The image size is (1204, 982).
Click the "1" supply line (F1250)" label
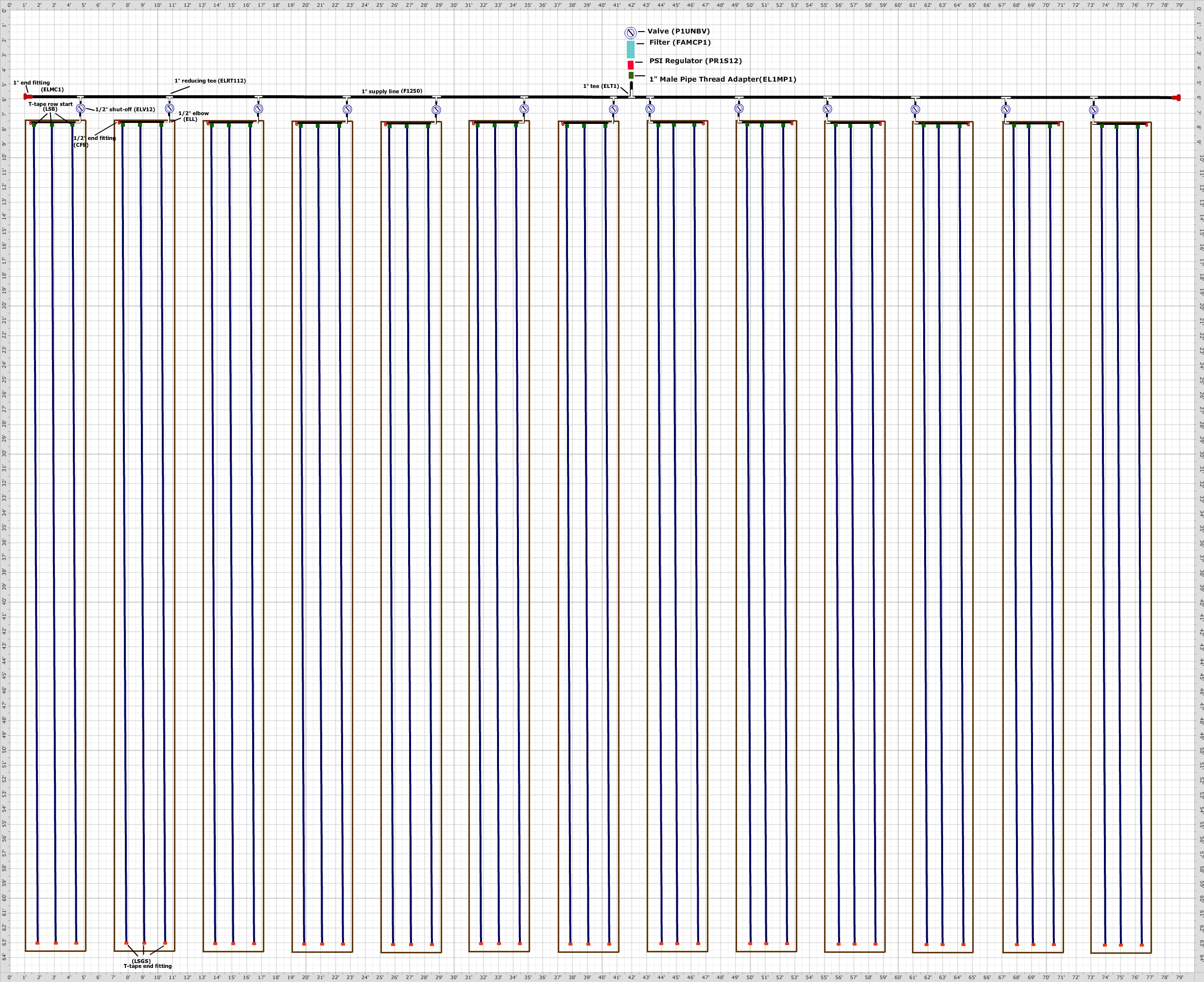pyautogui.click(x=392, y=91)
